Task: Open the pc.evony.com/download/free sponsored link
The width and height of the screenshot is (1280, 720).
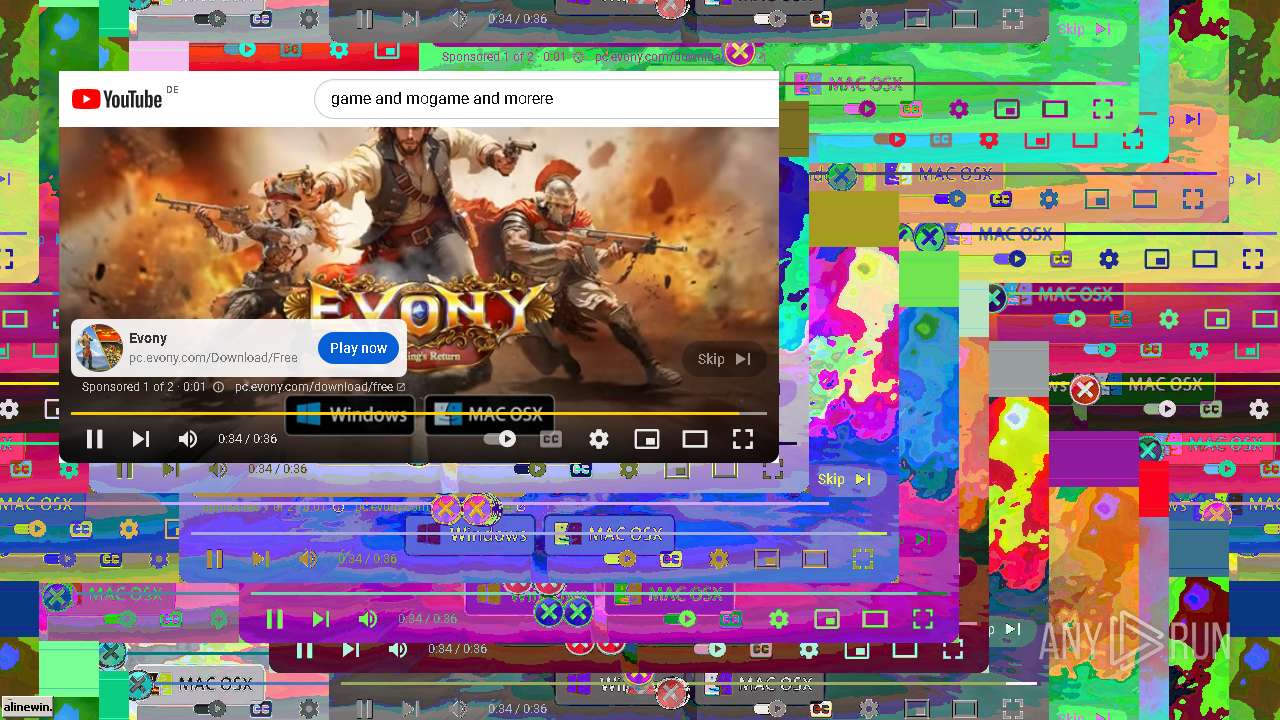Action: pos(320,386)
